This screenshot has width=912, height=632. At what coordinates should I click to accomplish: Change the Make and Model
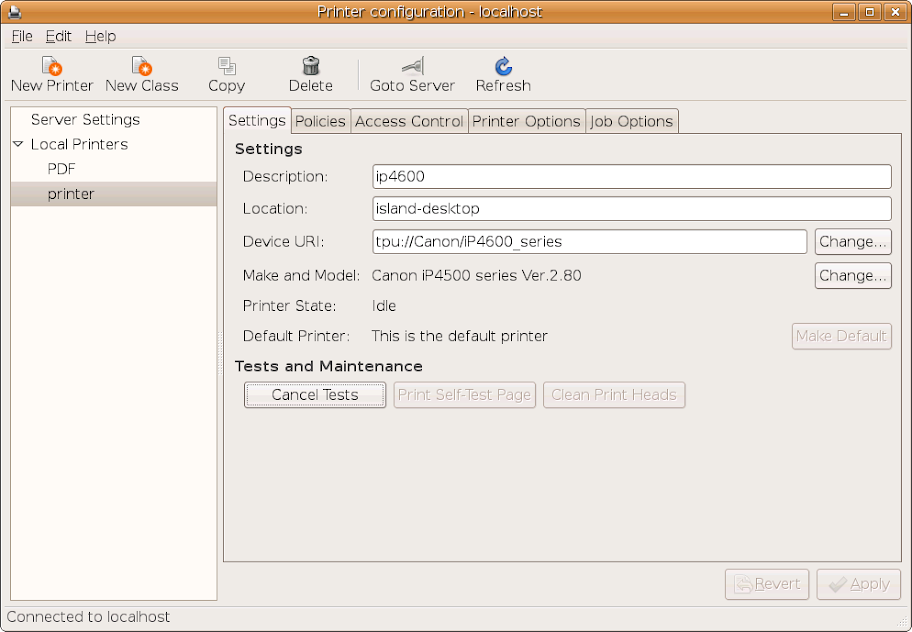(x=852, y=275)
